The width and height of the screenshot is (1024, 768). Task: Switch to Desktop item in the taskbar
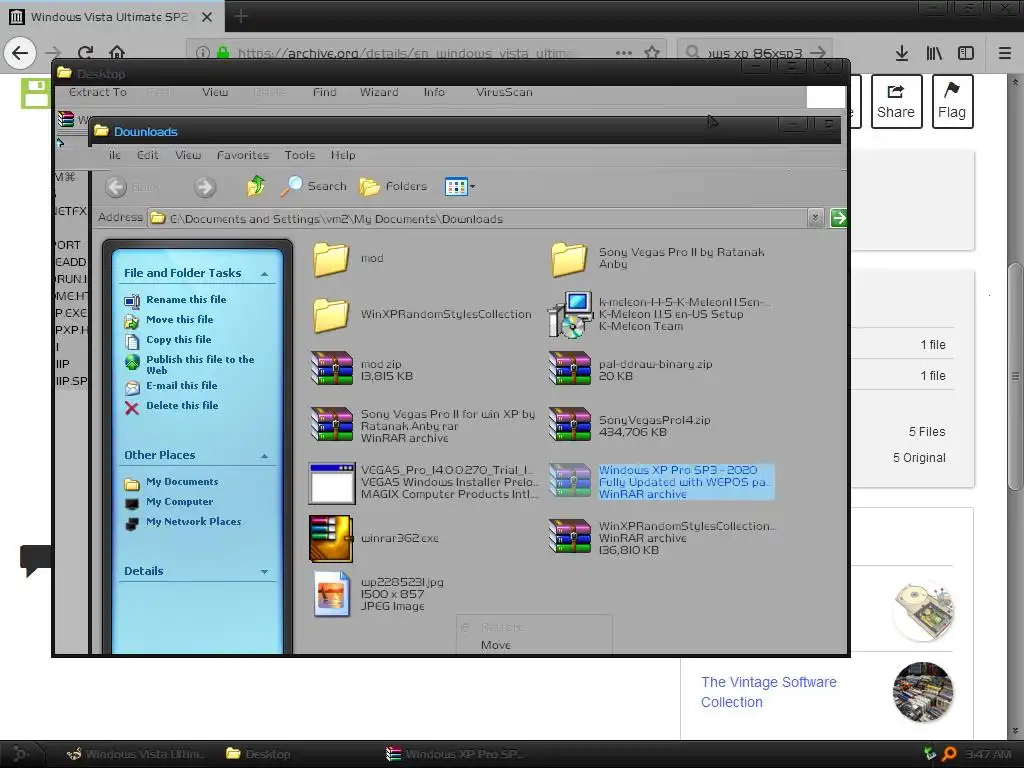pos(259,754)
